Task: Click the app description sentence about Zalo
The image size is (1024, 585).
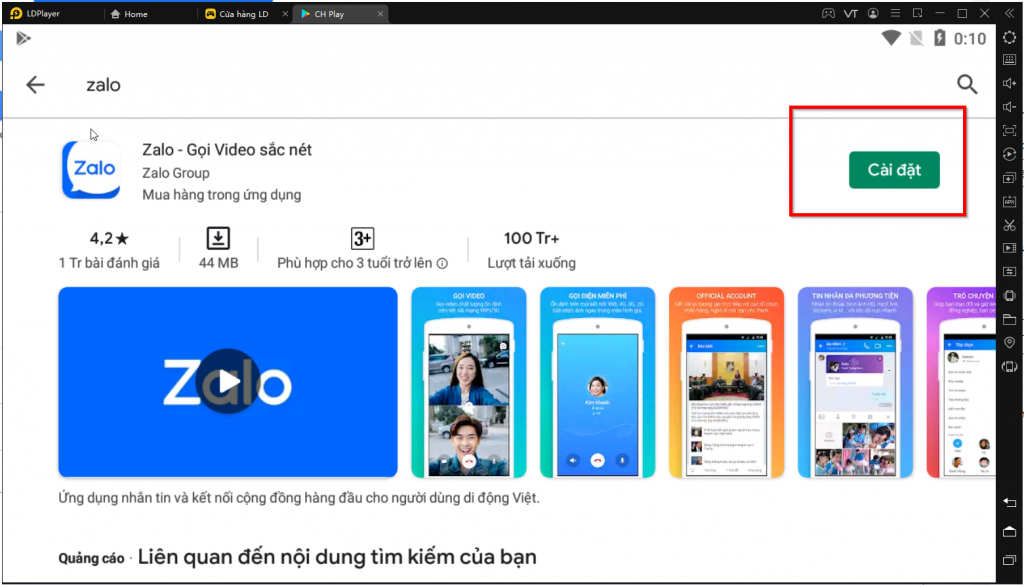Action: tap(299, 498)
